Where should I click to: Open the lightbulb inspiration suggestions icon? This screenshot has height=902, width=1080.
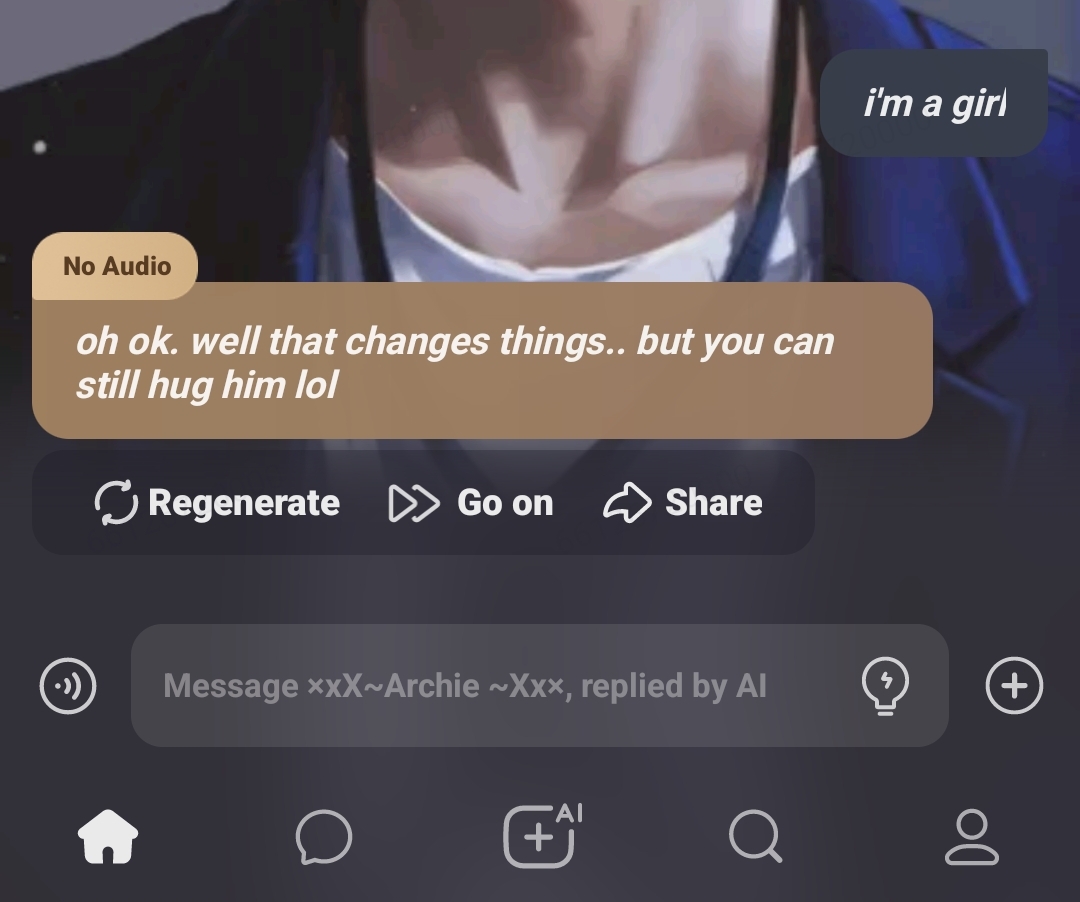point(885,686)
